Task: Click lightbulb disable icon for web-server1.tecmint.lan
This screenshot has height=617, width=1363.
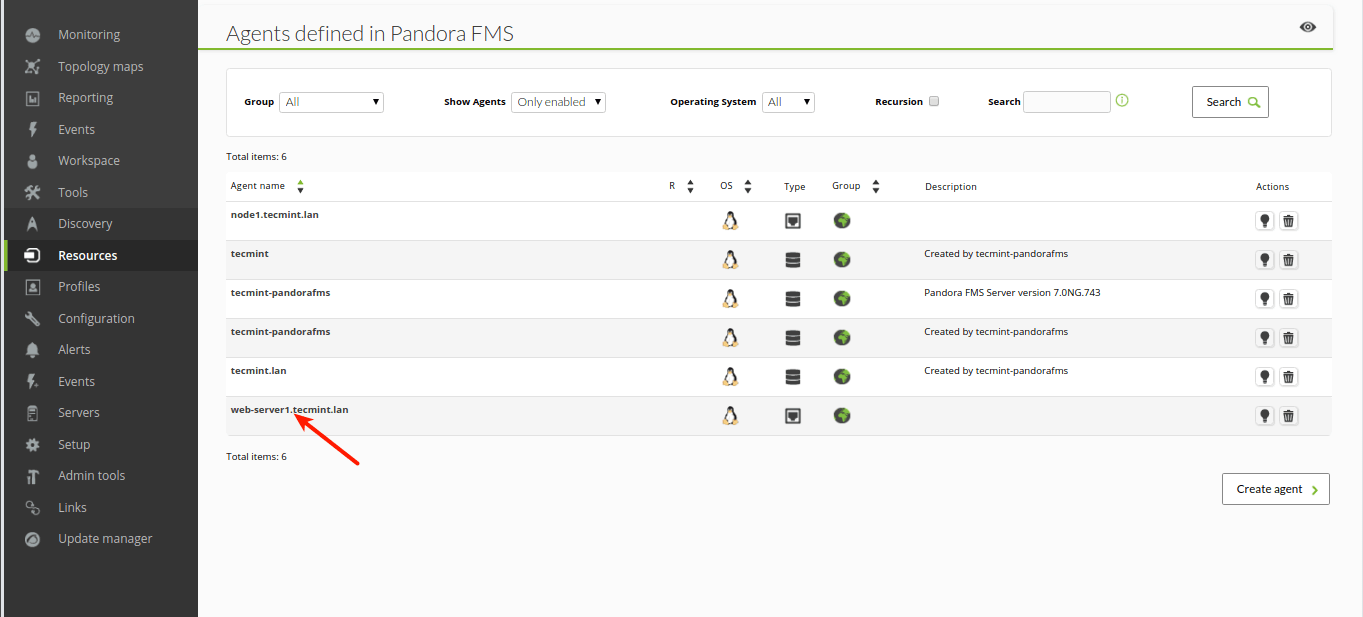Action: [1265, 416]
